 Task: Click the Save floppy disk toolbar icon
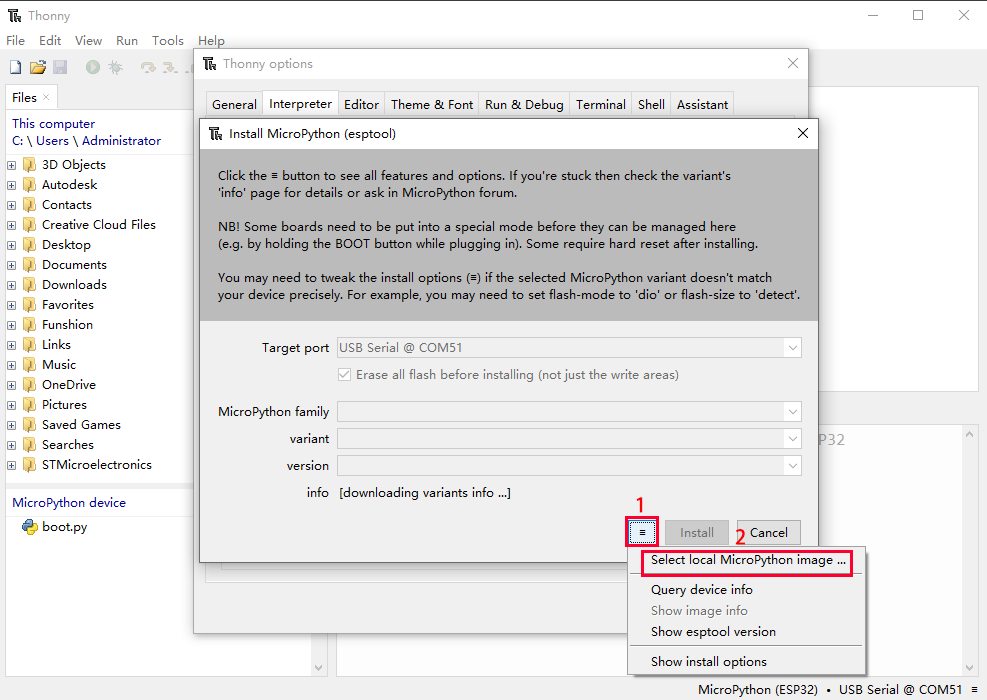(60, 67)
